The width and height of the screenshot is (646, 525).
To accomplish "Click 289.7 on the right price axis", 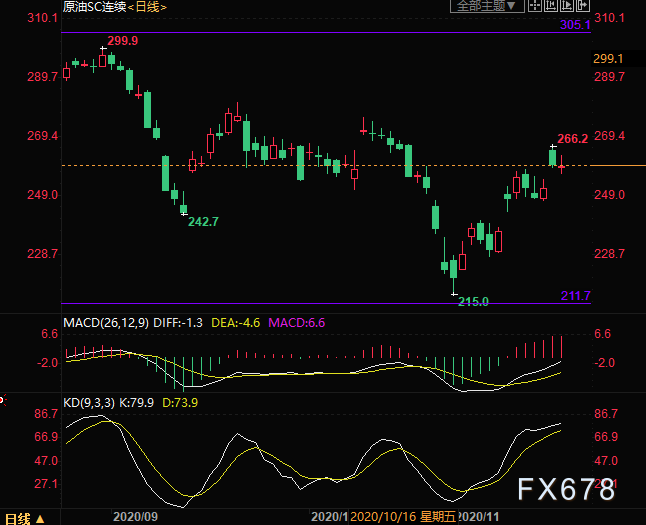I will [609, 77].
